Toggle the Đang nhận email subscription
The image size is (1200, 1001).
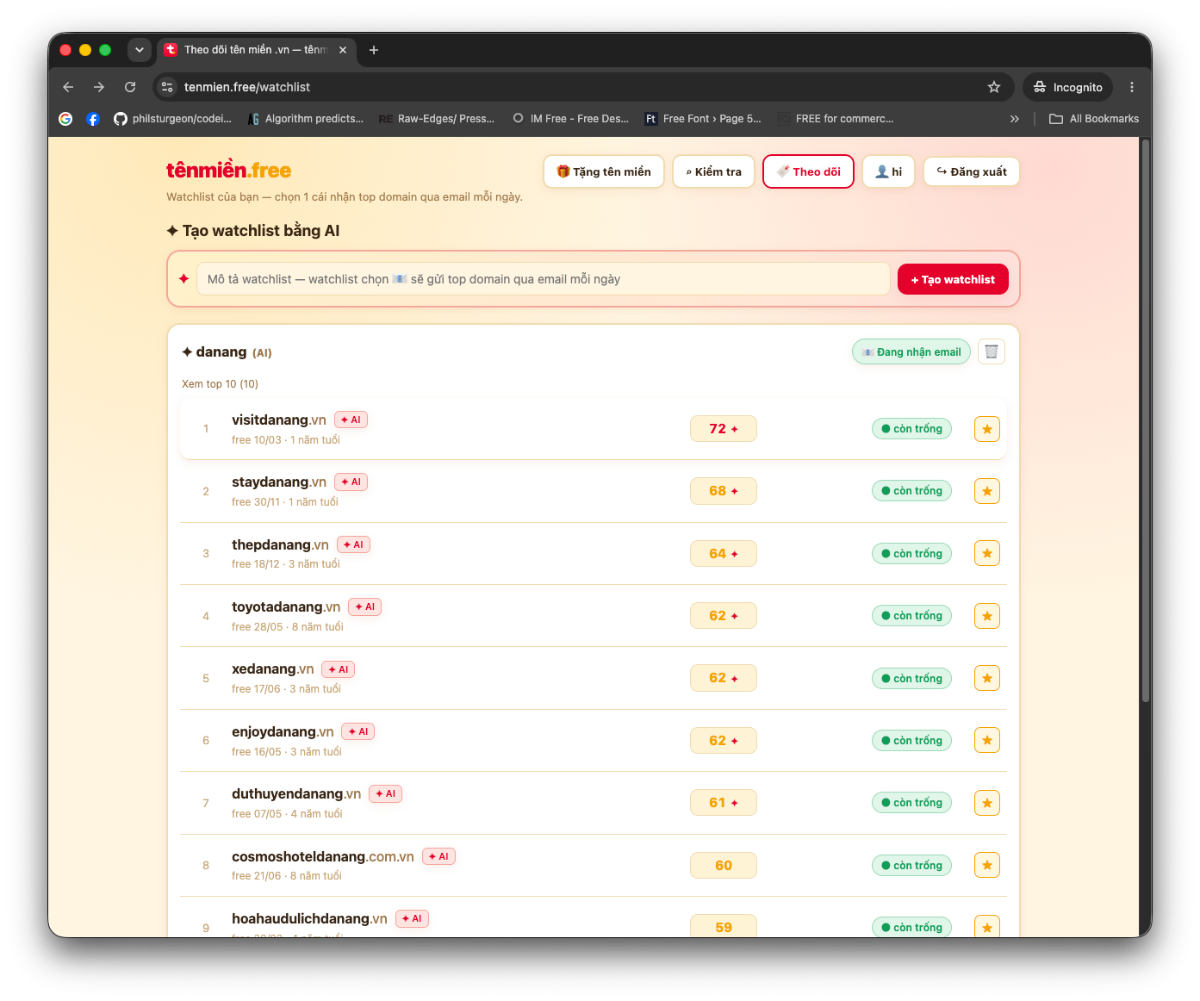[x=911, y=351]
